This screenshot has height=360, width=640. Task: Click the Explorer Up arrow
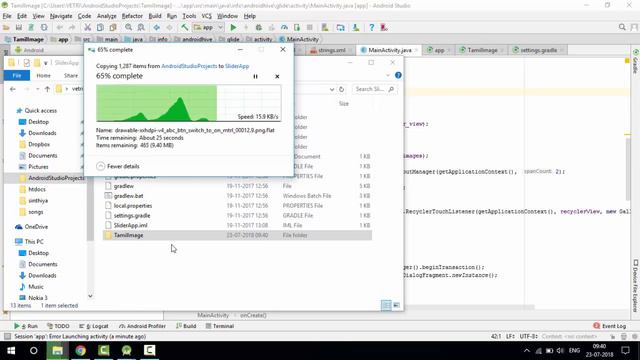point(47,89)
